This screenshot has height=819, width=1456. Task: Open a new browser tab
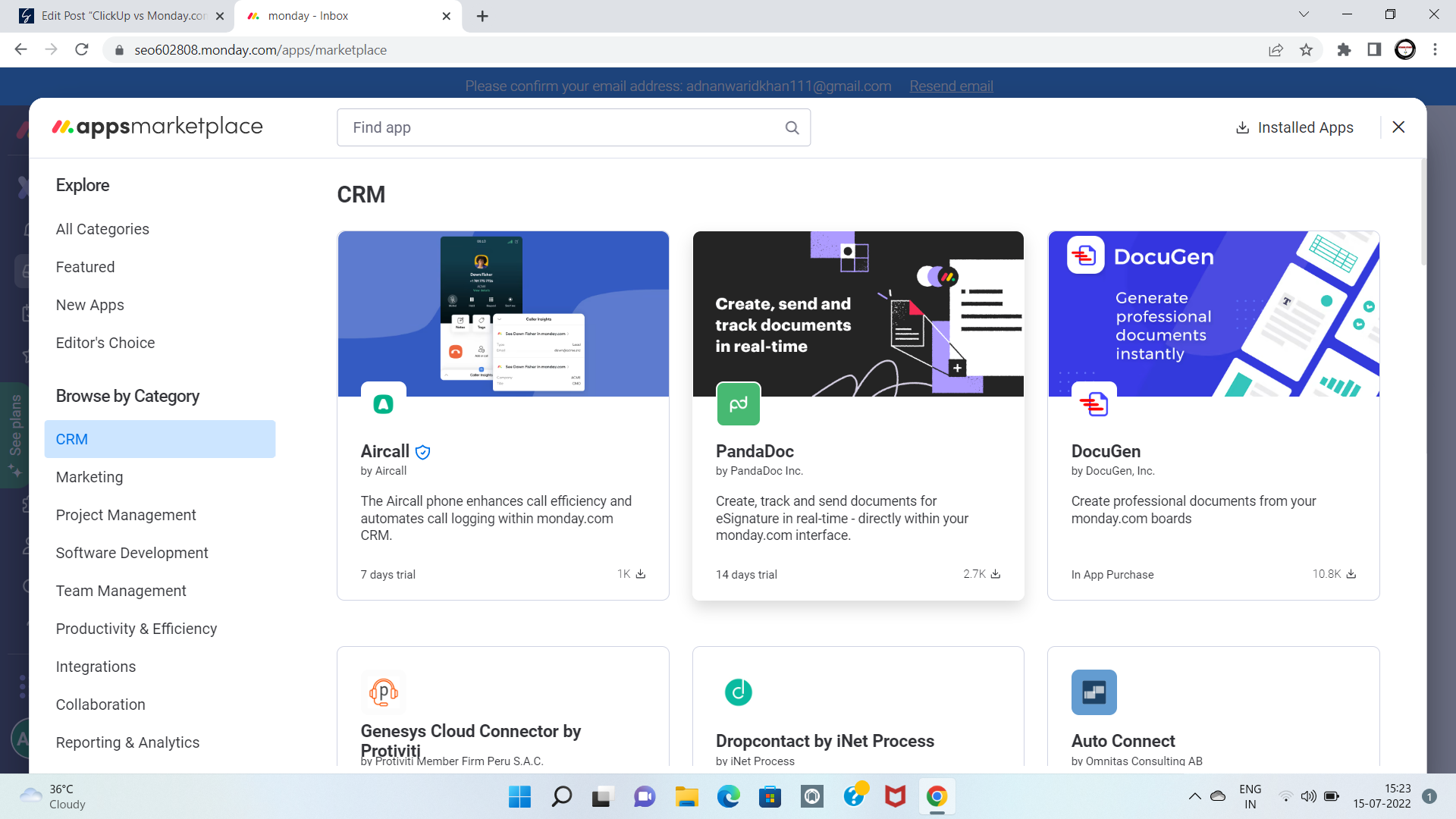pyautogui.click(x=482, y=16)
